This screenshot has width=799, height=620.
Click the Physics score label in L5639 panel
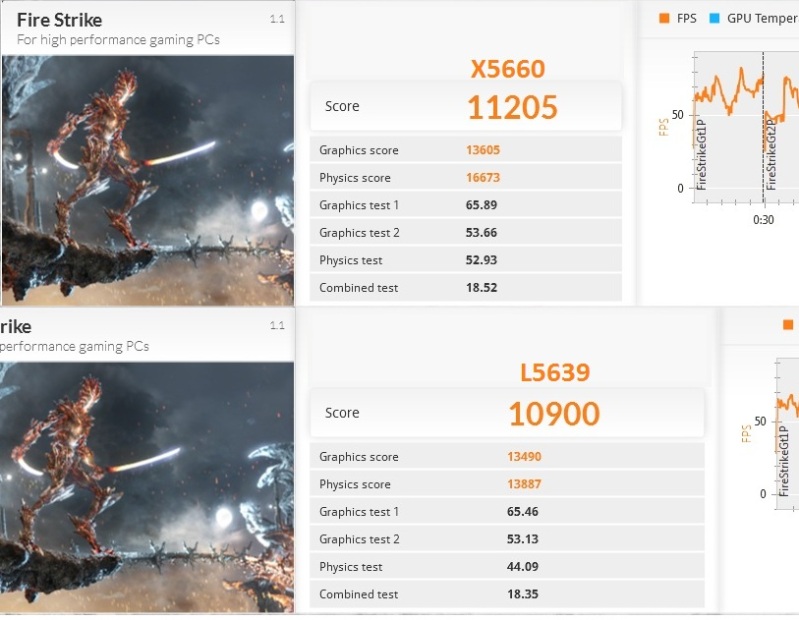click(x=355, y=484)
